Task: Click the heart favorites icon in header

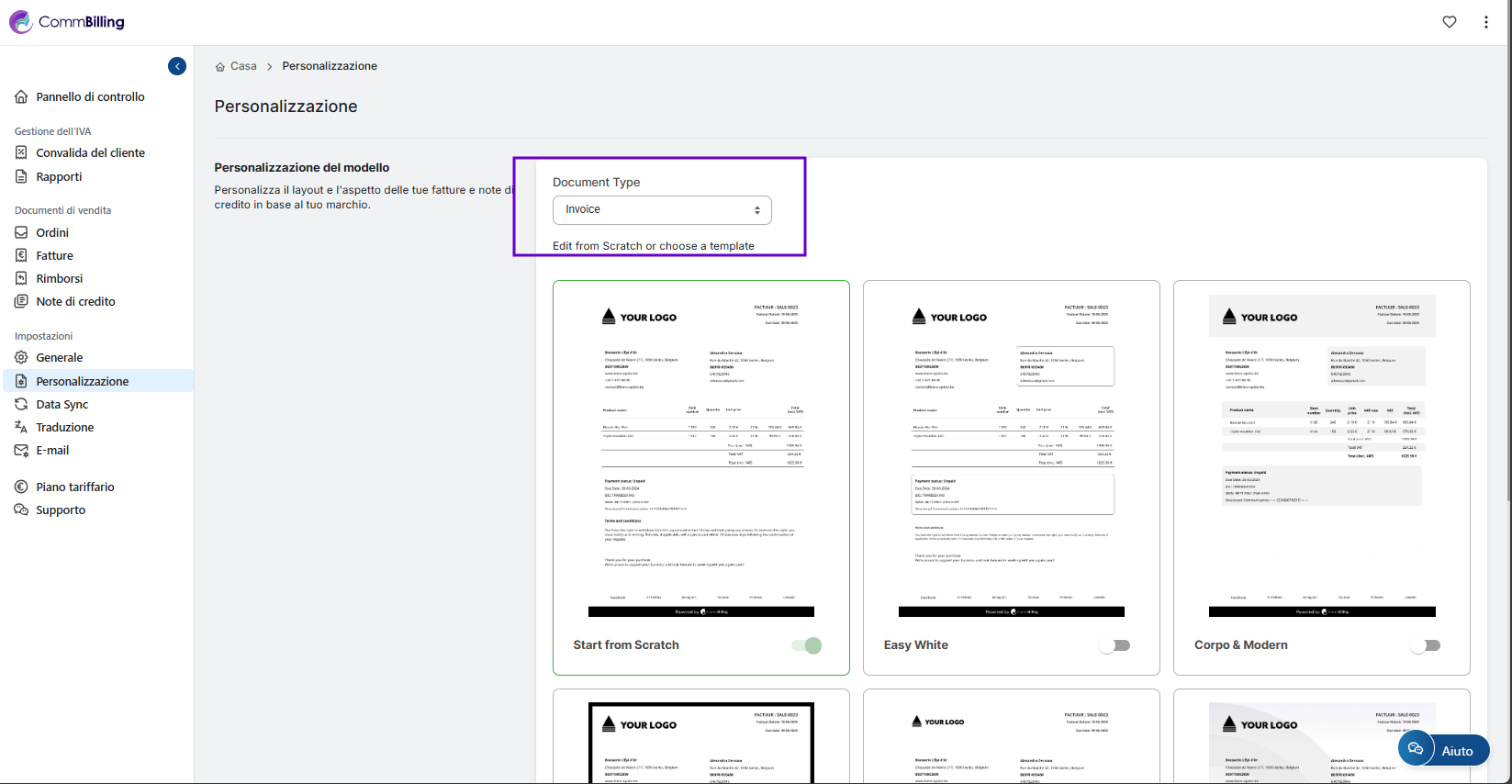Action: point(1449,22)
